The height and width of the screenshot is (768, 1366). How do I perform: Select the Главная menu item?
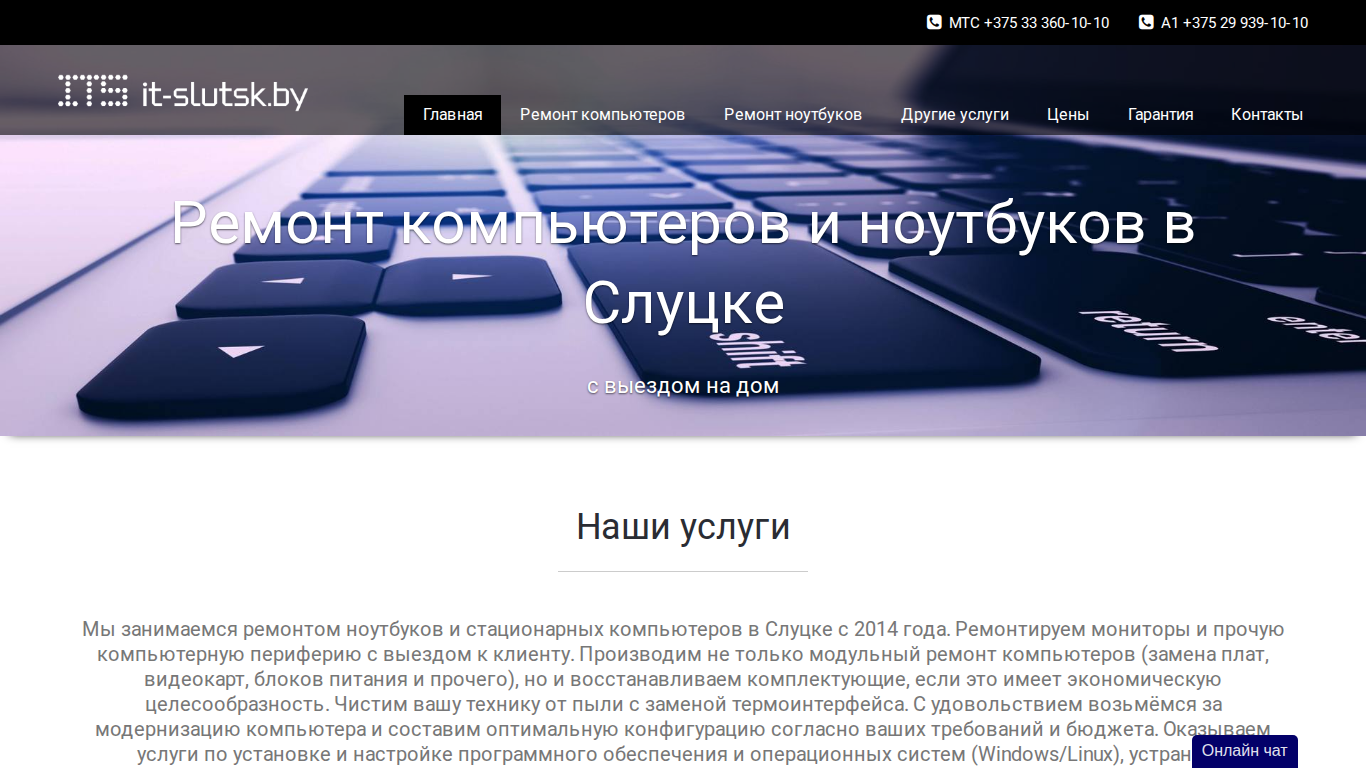tap(452, 114)
